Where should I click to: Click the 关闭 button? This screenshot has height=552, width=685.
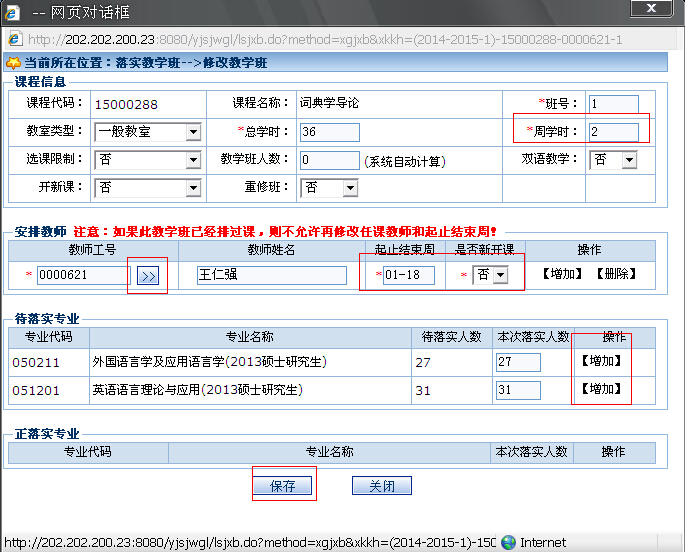[381, 486]
